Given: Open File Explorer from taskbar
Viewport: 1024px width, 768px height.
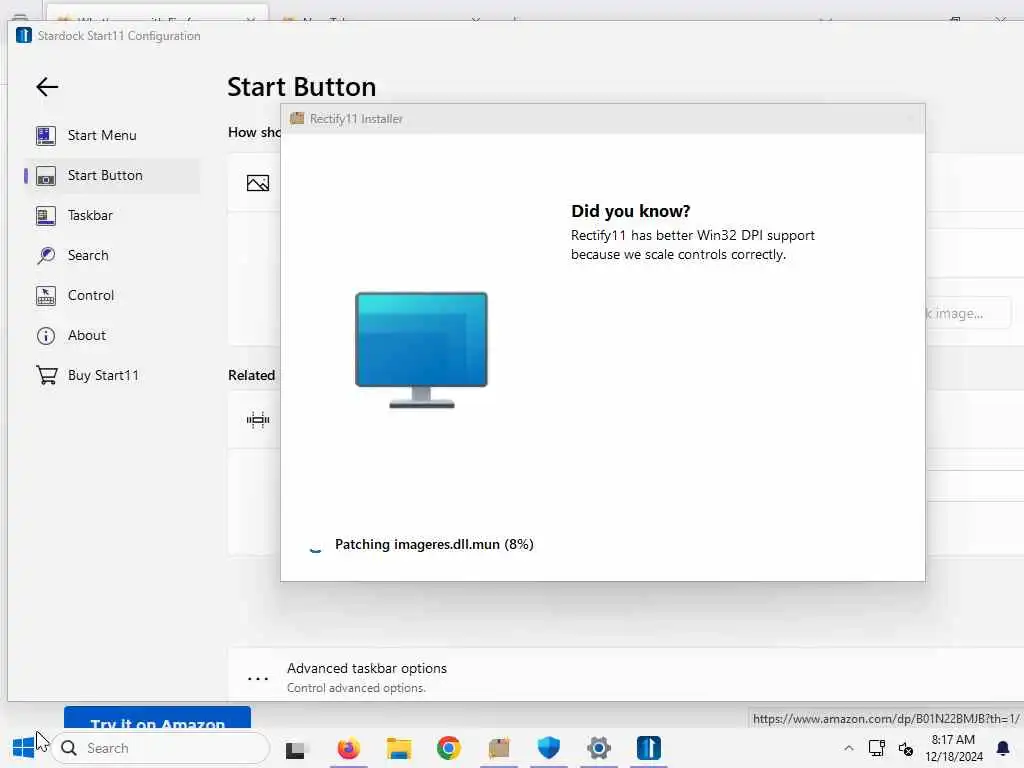Looking at the screenshot, I should point(398,748).
